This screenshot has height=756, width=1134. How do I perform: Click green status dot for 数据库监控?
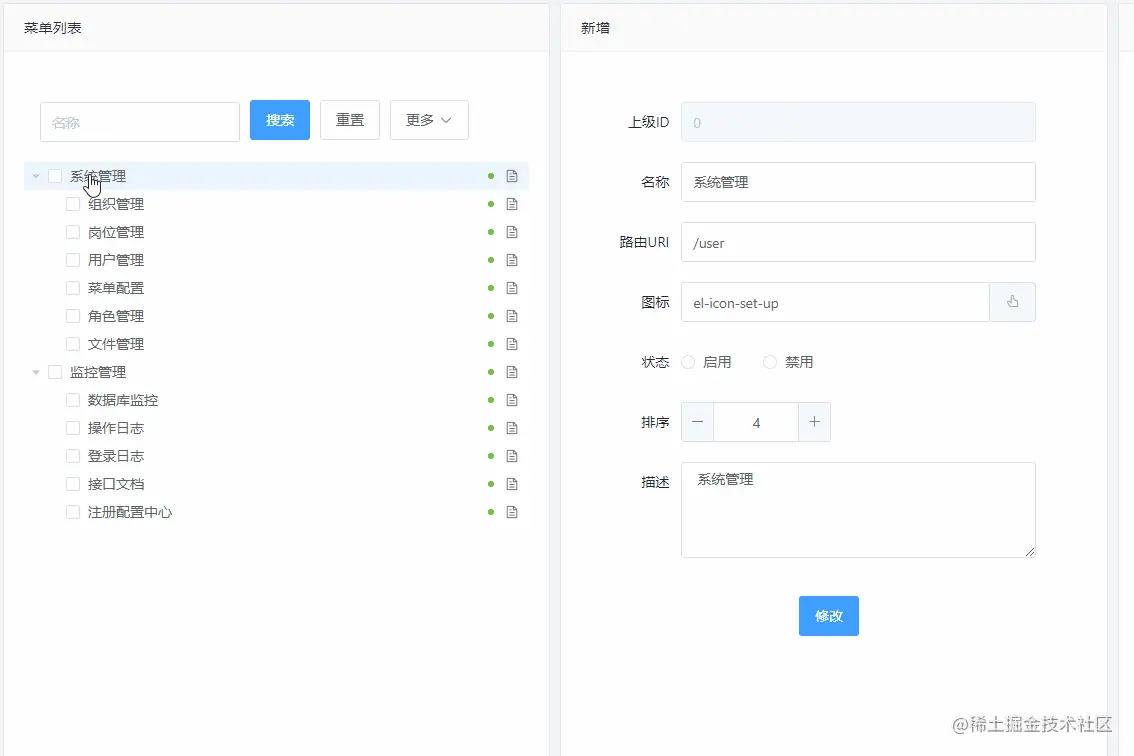491,400
